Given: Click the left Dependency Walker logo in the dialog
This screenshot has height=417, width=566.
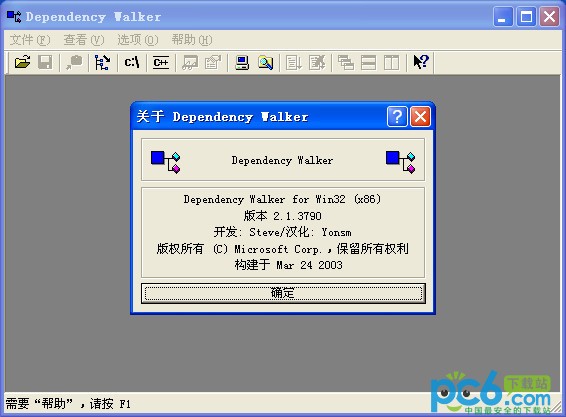Looking at the screenshot, I should coord(165,162).
